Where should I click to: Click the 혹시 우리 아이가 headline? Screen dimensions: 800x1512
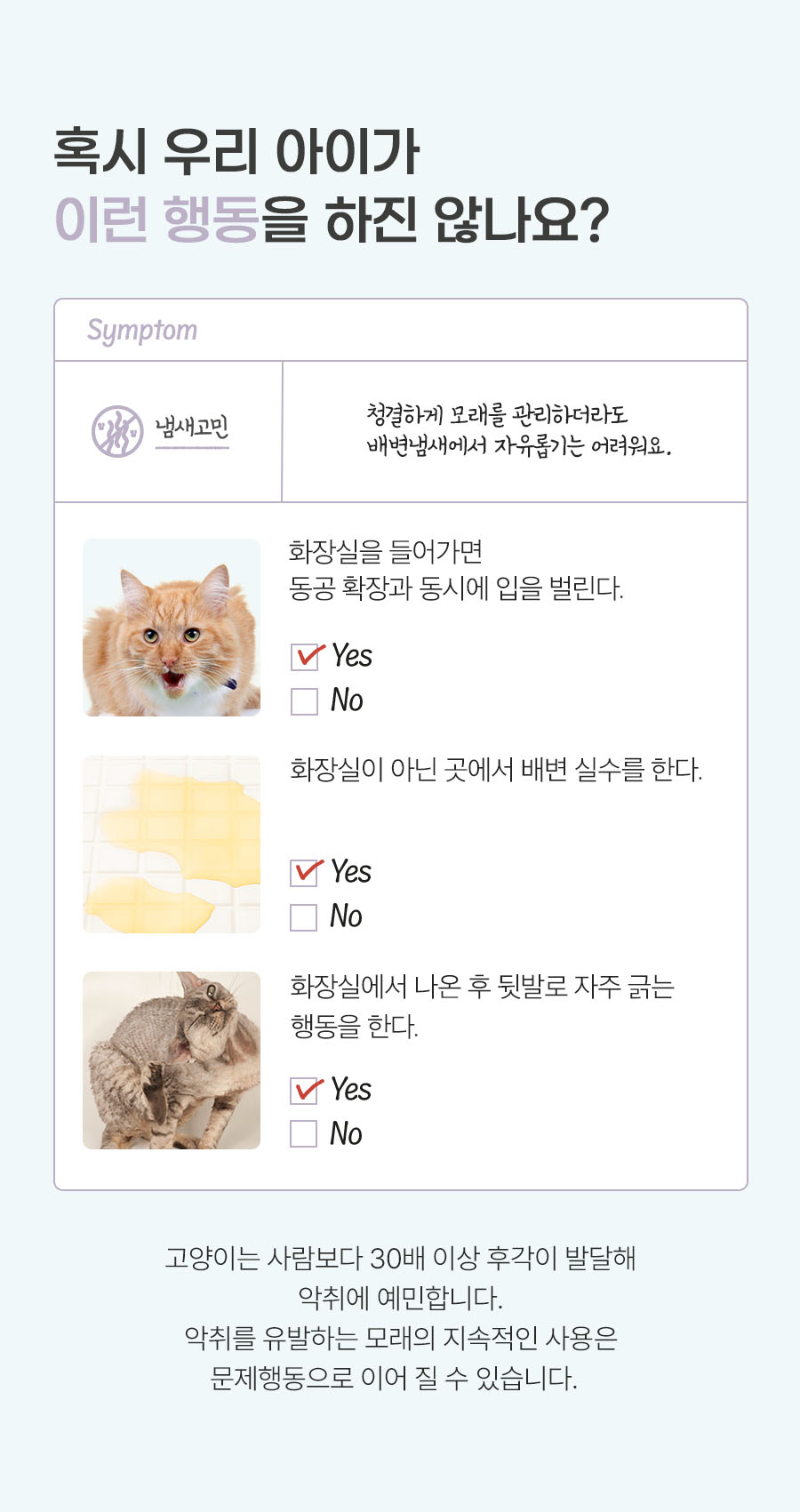pos(236,151)
